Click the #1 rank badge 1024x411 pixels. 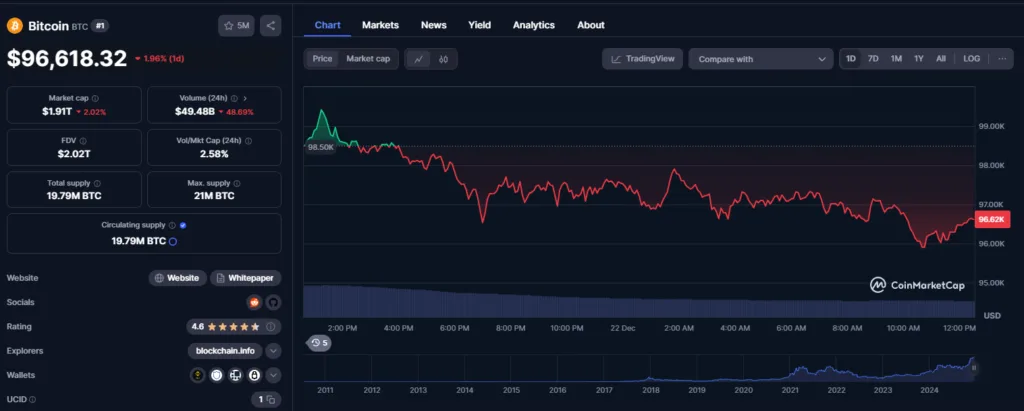[x=100, y=25]
